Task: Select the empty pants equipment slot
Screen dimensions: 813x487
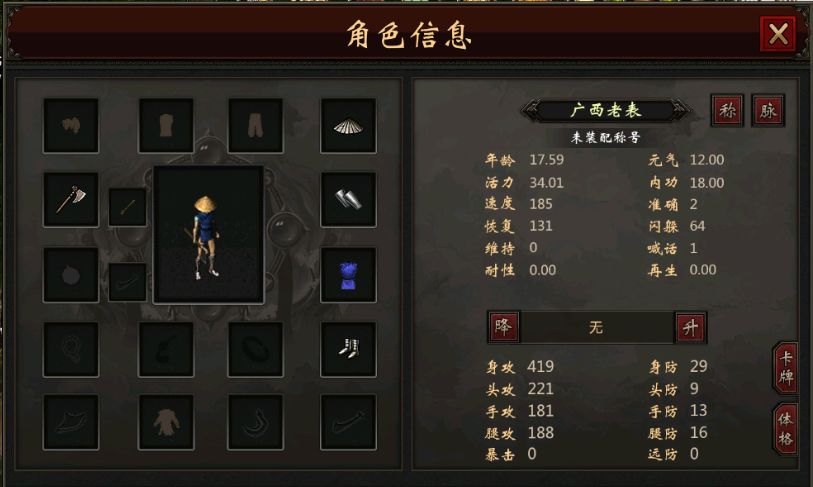Action: pyautogui.click(x=256, y=126)
